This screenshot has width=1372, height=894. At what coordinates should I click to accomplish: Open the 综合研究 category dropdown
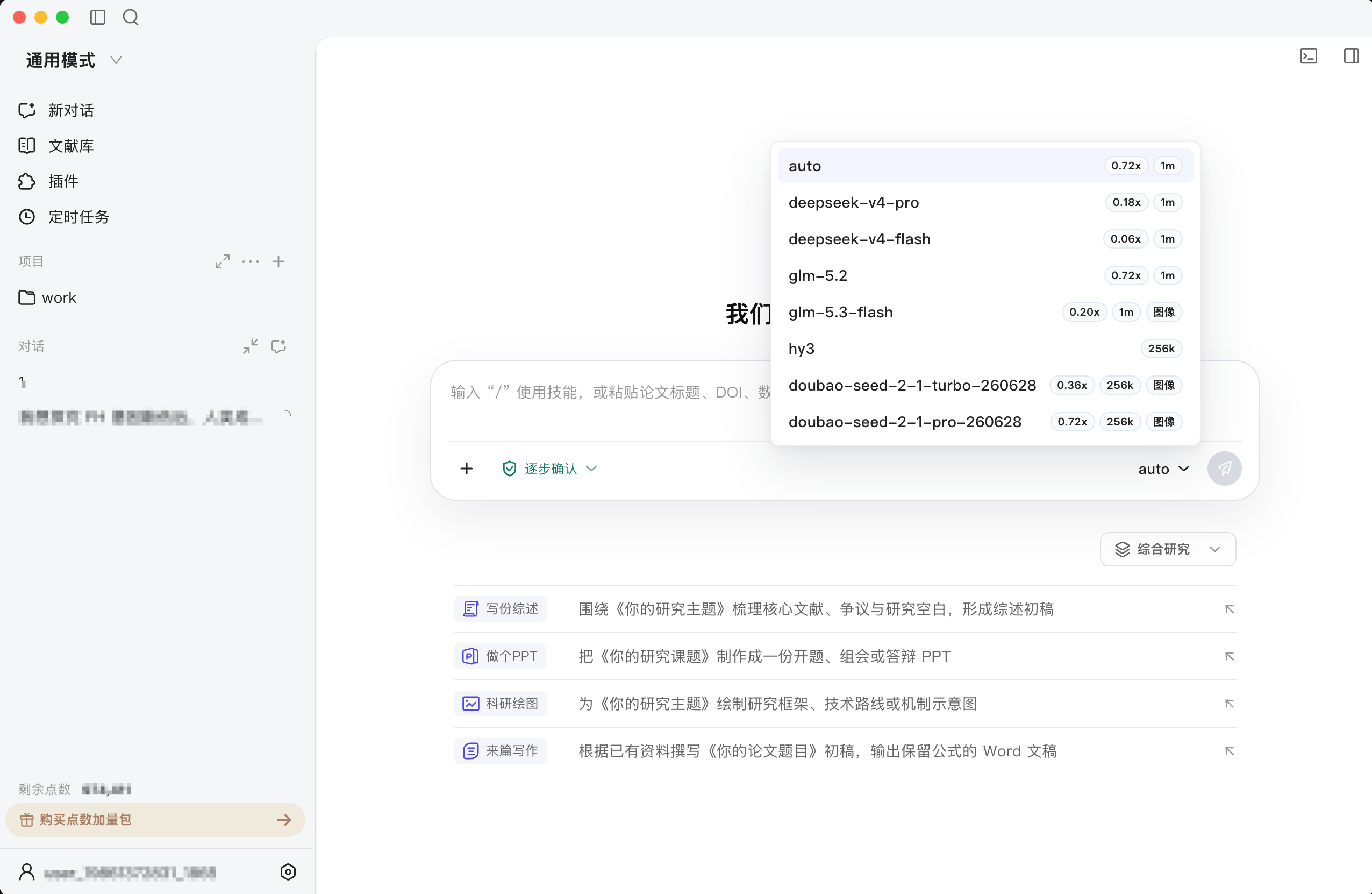pyautogui.click(x=1167, y=549)
